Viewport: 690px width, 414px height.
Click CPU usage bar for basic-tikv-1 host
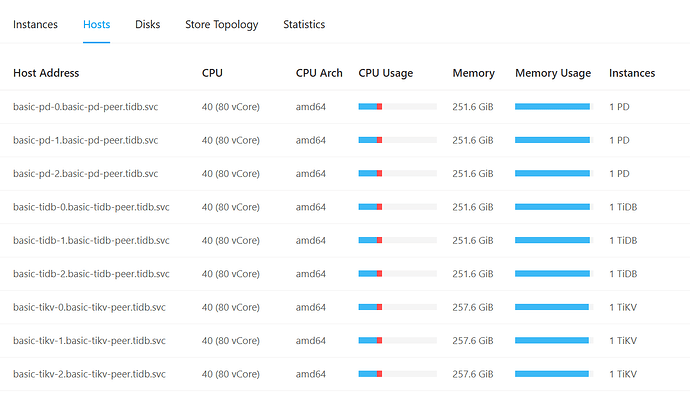click(397, 341)
